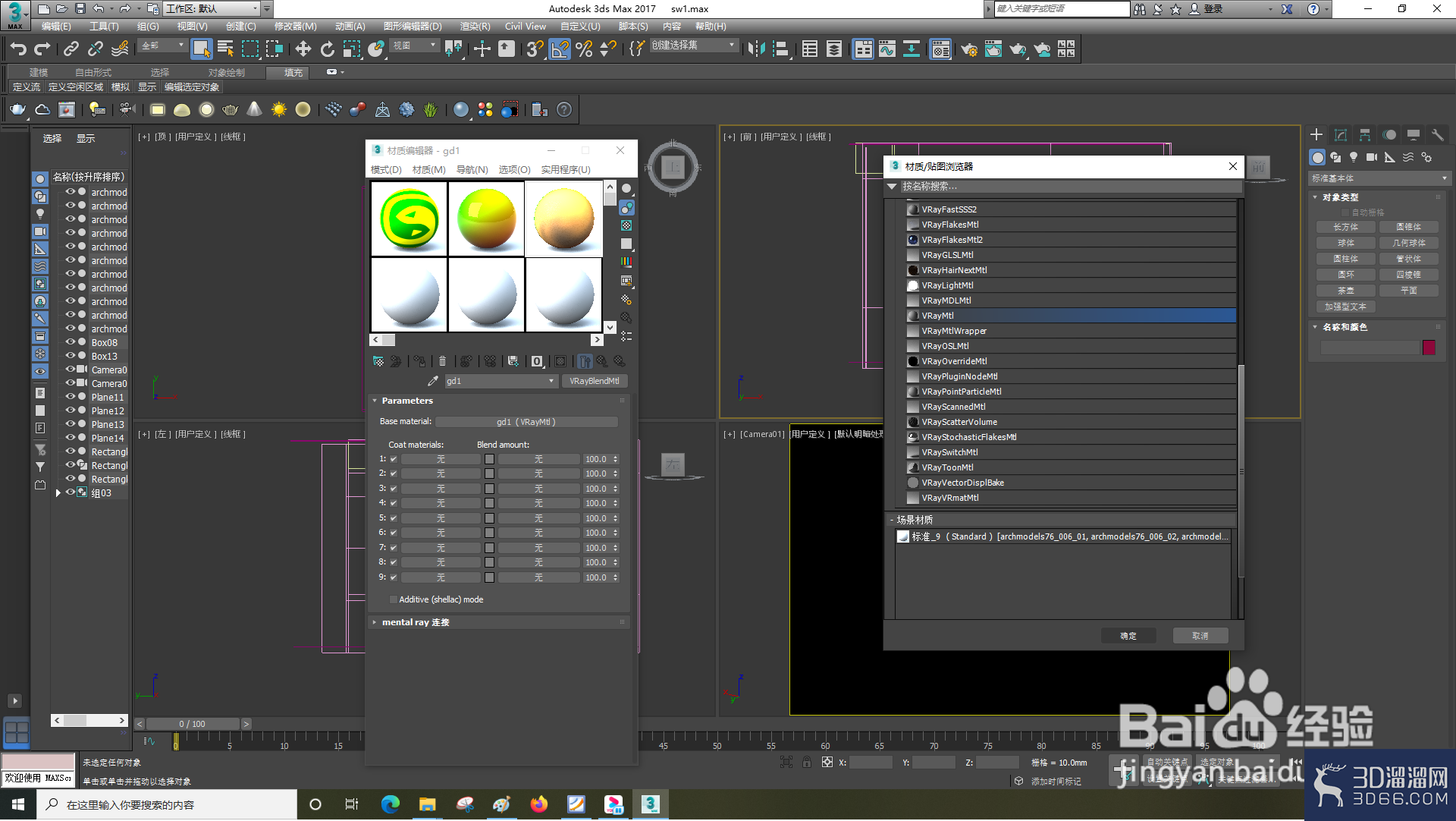Switch to the 填充 ribbon tab
Image resolution: width=1456 pixels, height=821 pixels.
293,73
